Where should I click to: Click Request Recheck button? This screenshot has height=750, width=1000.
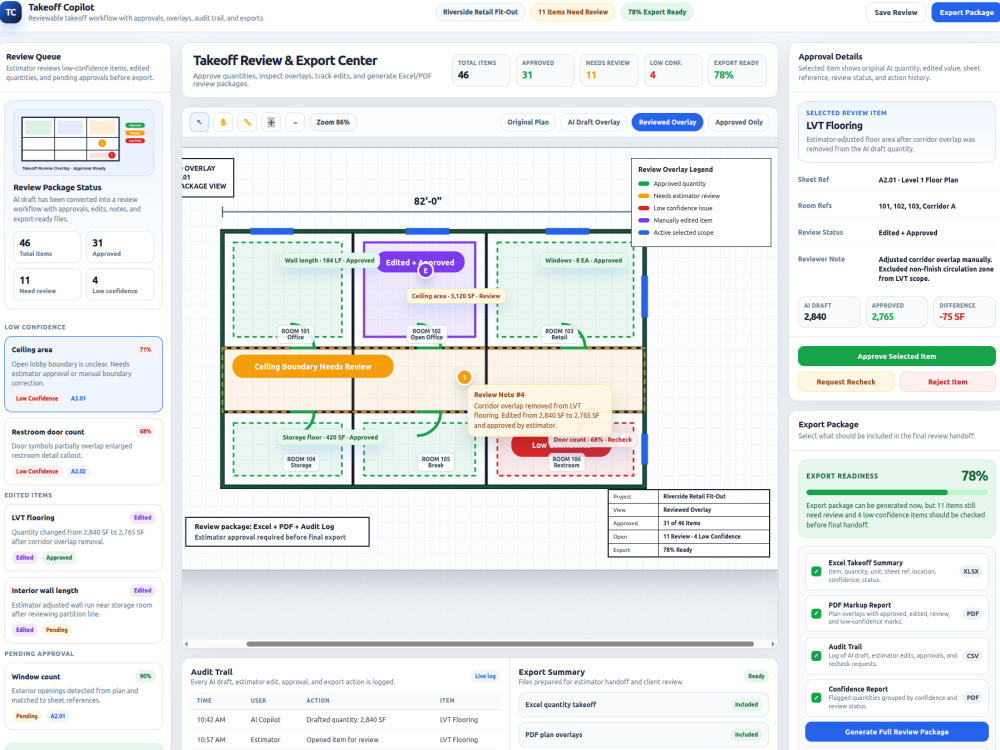point(846,381)
